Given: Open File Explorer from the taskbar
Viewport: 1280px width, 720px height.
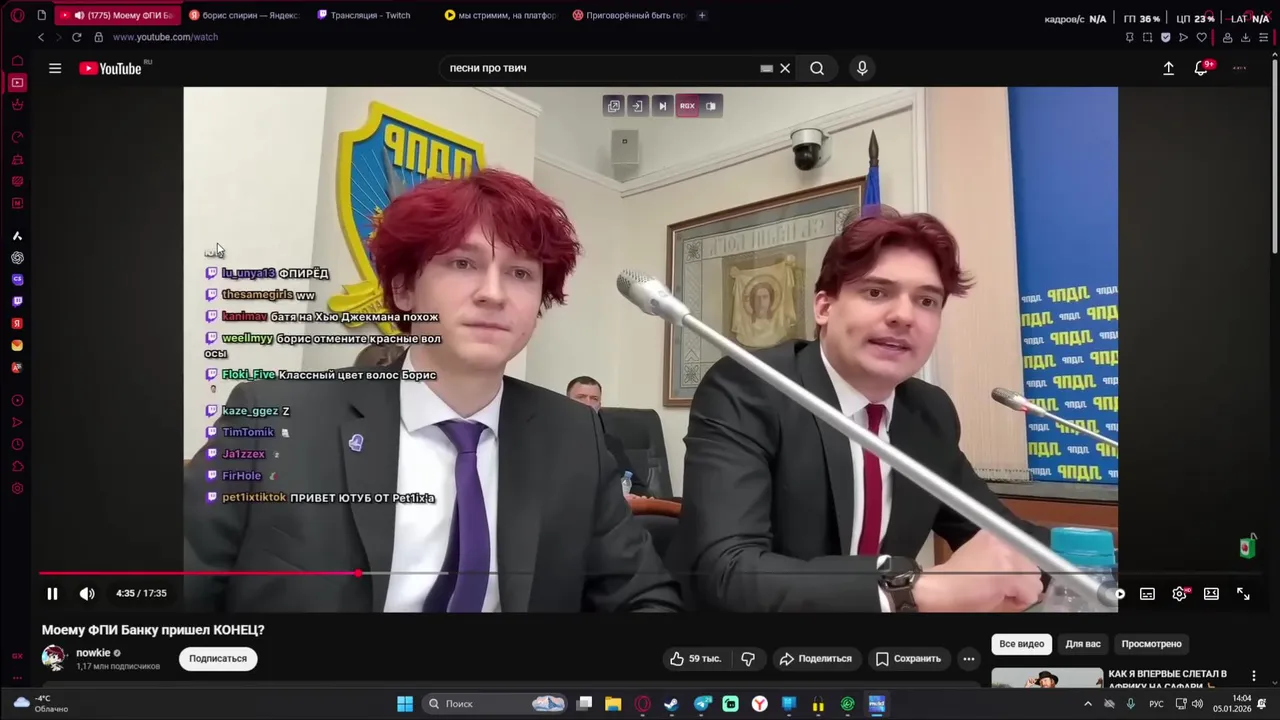Looking at the screenshot, I should (613, 704).
